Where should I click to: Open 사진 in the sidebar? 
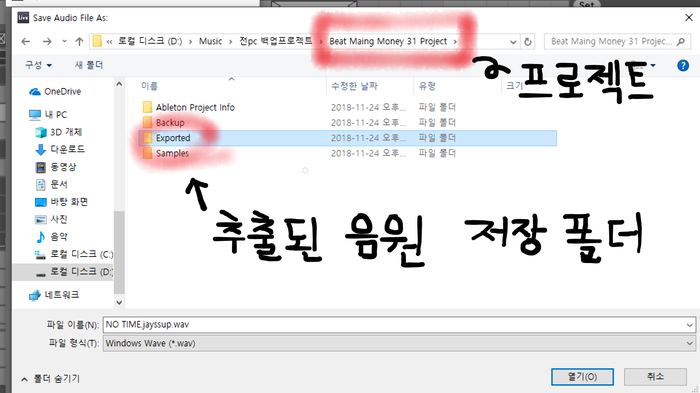(x=51, y=219)
